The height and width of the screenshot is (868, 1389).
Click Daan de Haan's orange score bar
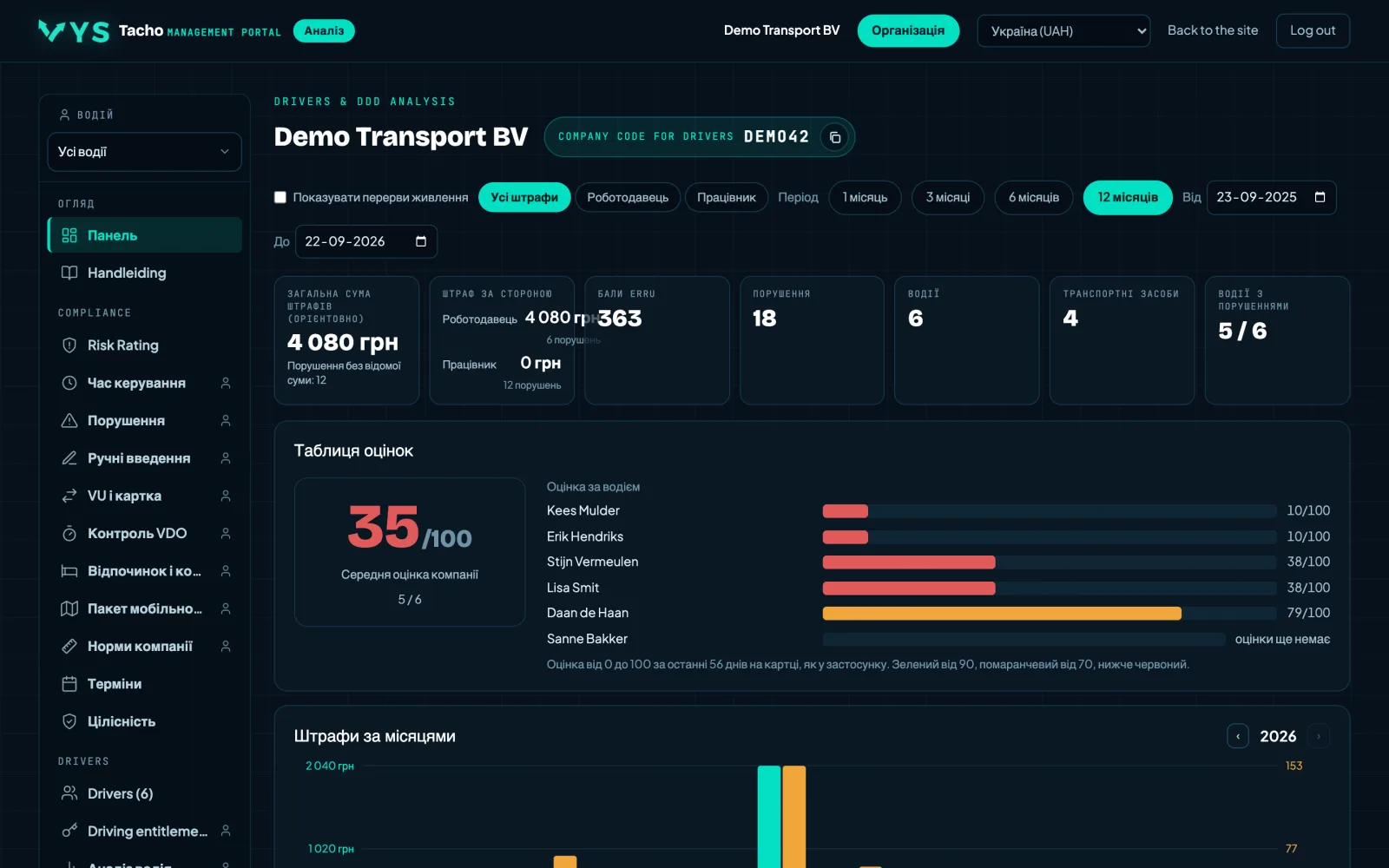(x=1002, y=614)
